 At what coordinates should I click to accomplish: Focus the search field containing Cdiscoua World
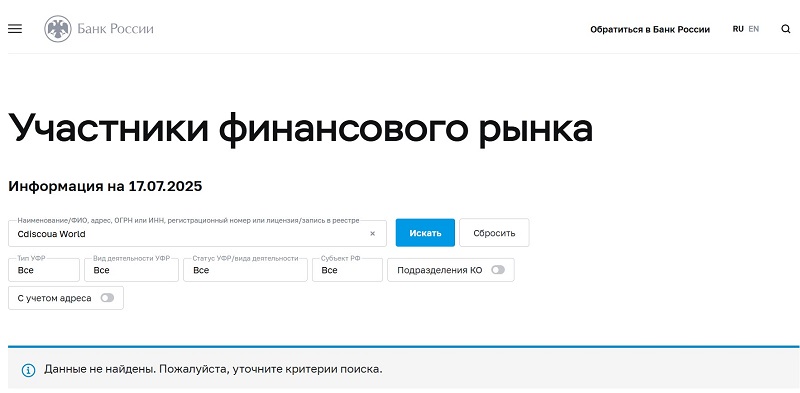[x=197, y=234]
